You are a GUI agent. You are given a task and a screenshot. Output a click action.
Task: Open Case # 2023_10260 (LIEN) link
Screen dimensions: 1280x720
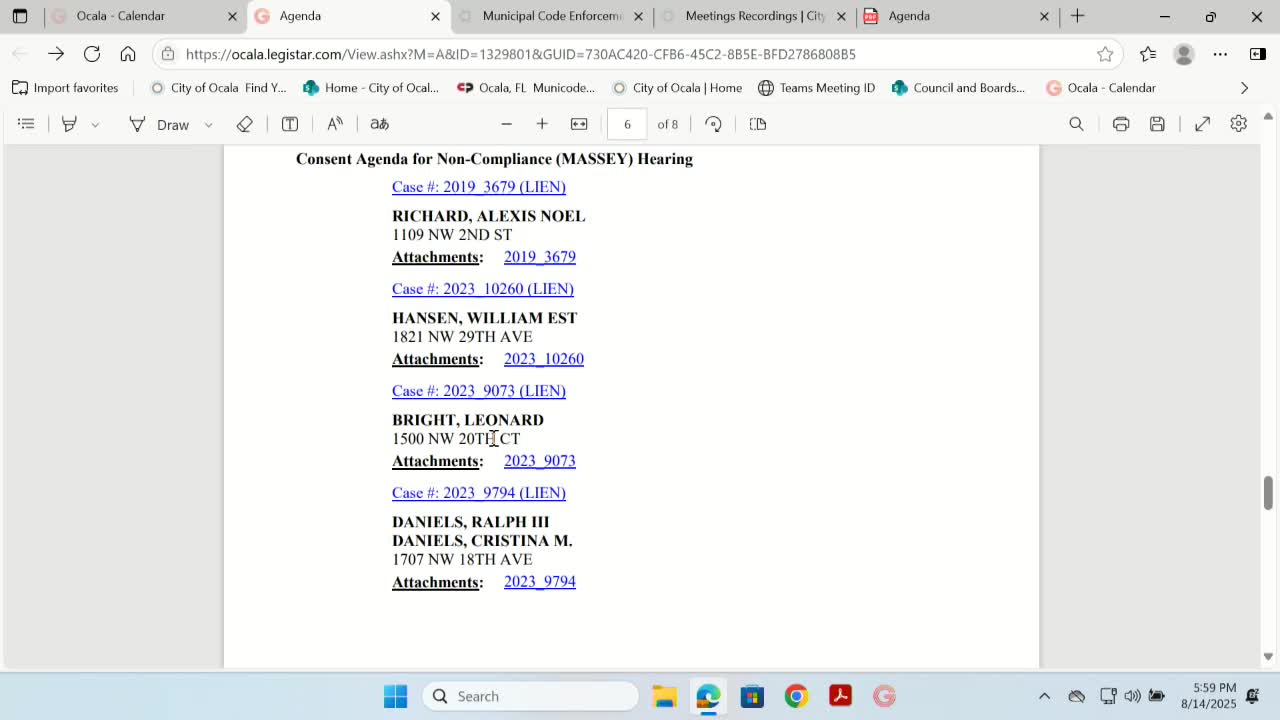coord(483,289)
